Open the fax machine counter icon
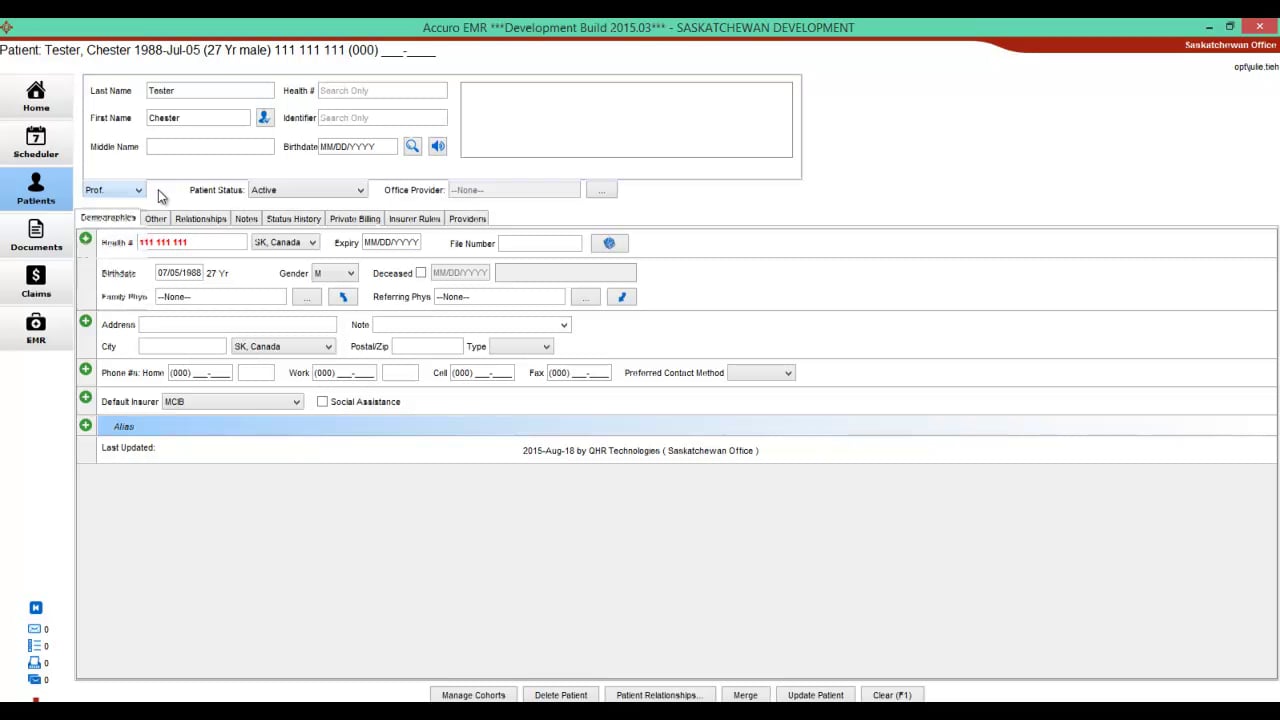The width and height of the screenshot is (1280, 720). point(34,663)
